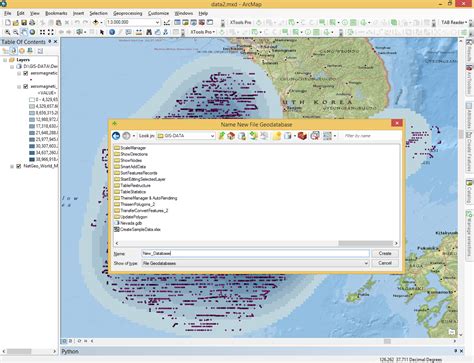Screen dimensions: 474x363
Task: Open the Customize menu
Action: (x=158, y=13)
